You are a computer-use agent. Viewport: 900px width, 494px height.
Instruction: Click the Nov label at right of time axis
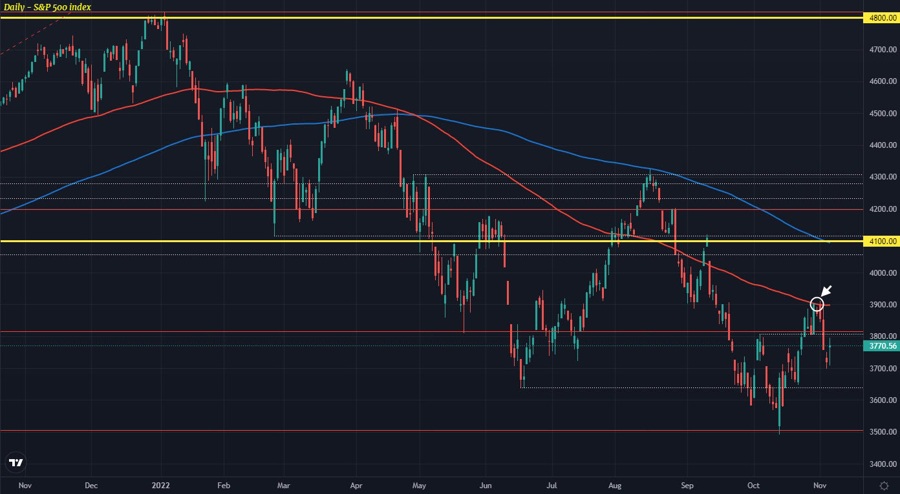820,485
